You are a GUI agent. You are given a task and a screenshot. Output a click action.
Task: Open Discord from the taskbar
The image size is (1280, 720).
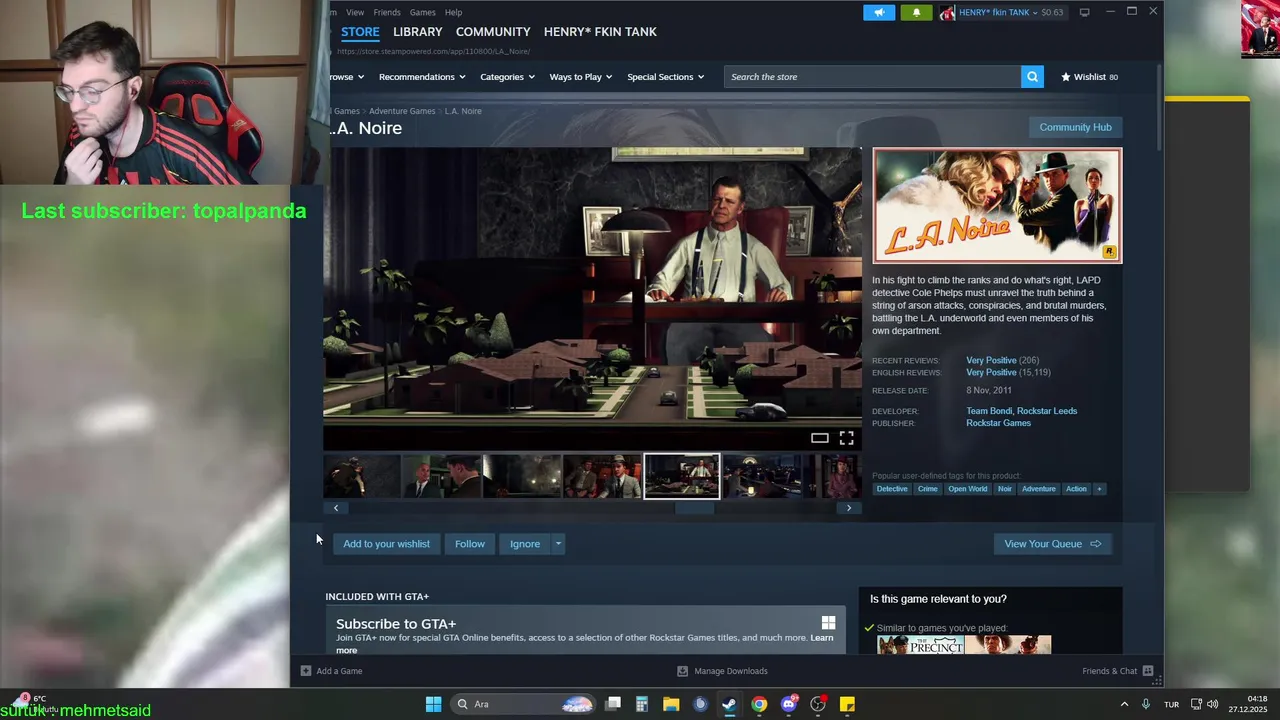click(x=789, y=704)
